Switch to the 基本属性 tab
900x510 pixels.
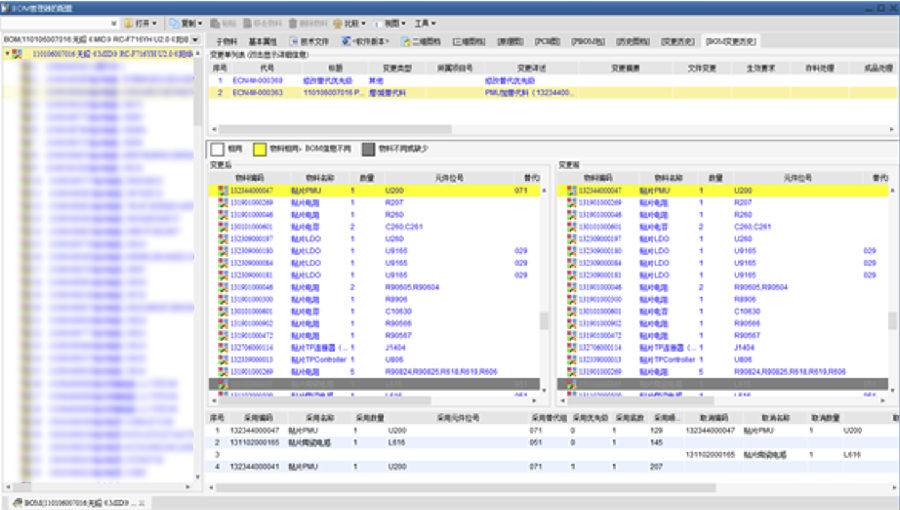[264, 41]
